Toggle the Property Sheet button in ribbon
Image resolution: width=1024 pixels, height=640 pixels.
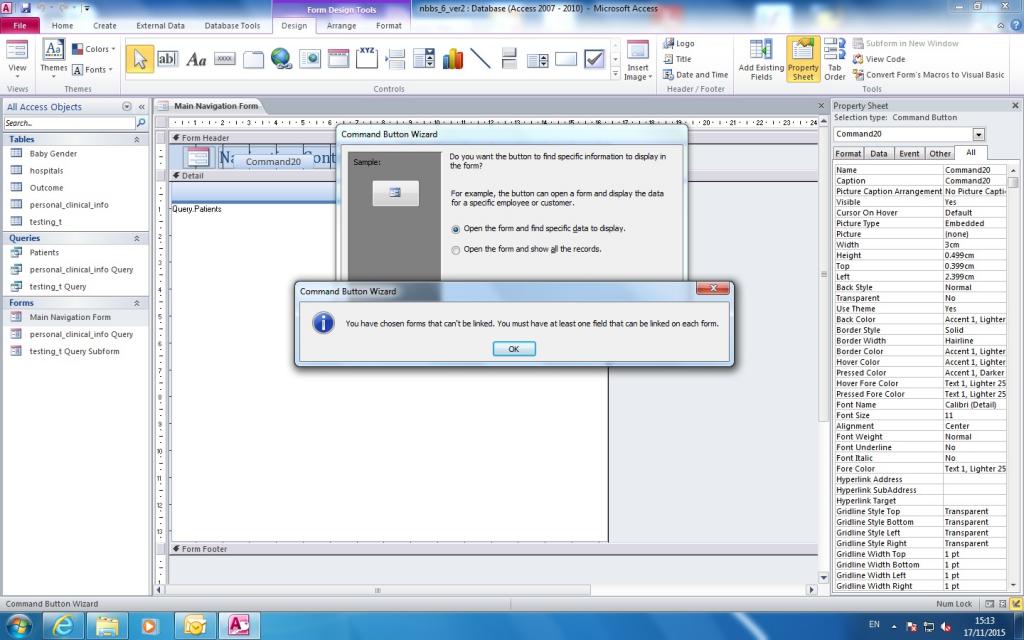(803, 59)
